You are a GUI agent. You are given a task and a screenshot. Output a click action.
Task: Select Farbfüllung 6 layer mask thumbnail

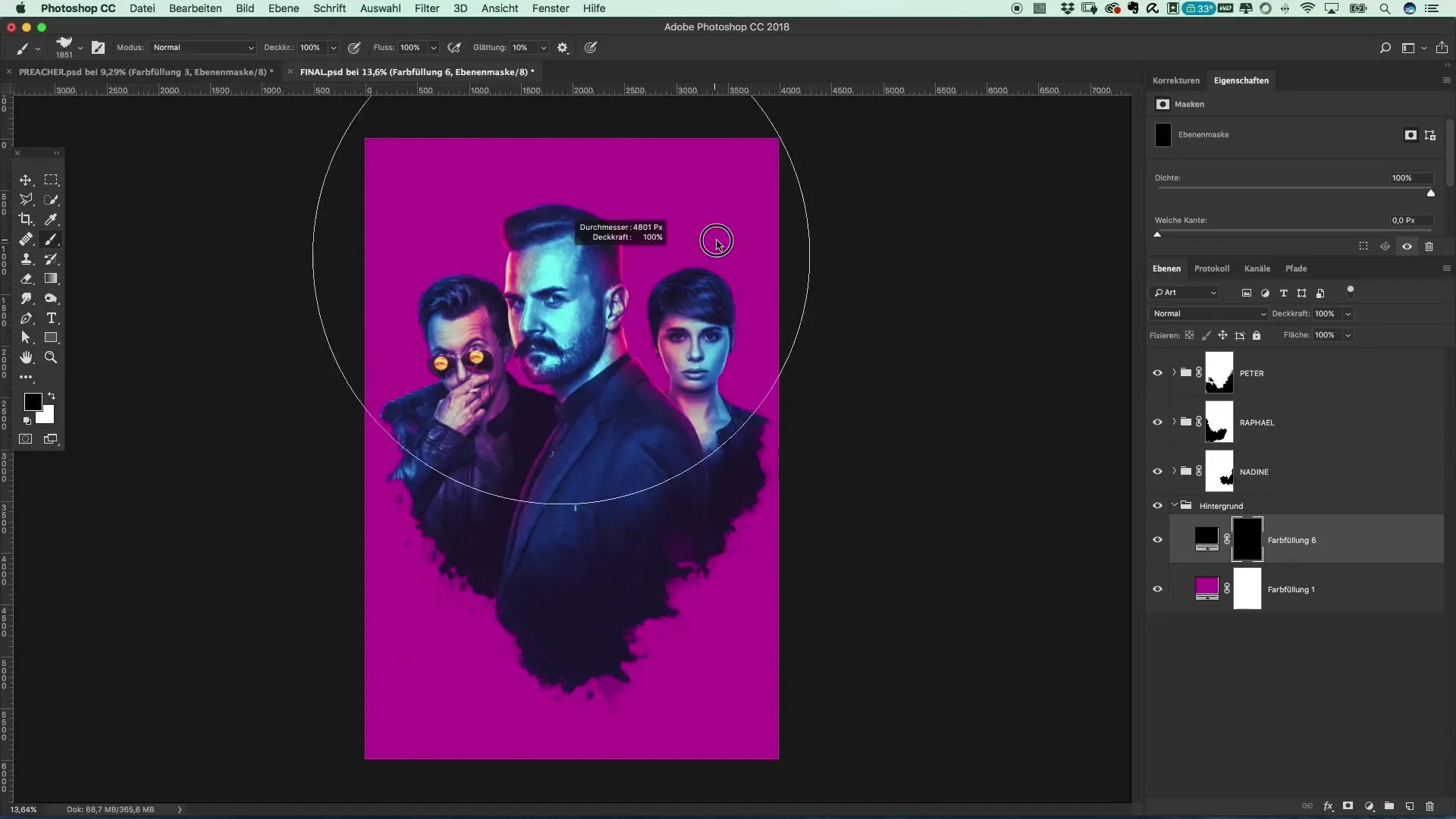pyautogui.click(x=1247, y=540)
